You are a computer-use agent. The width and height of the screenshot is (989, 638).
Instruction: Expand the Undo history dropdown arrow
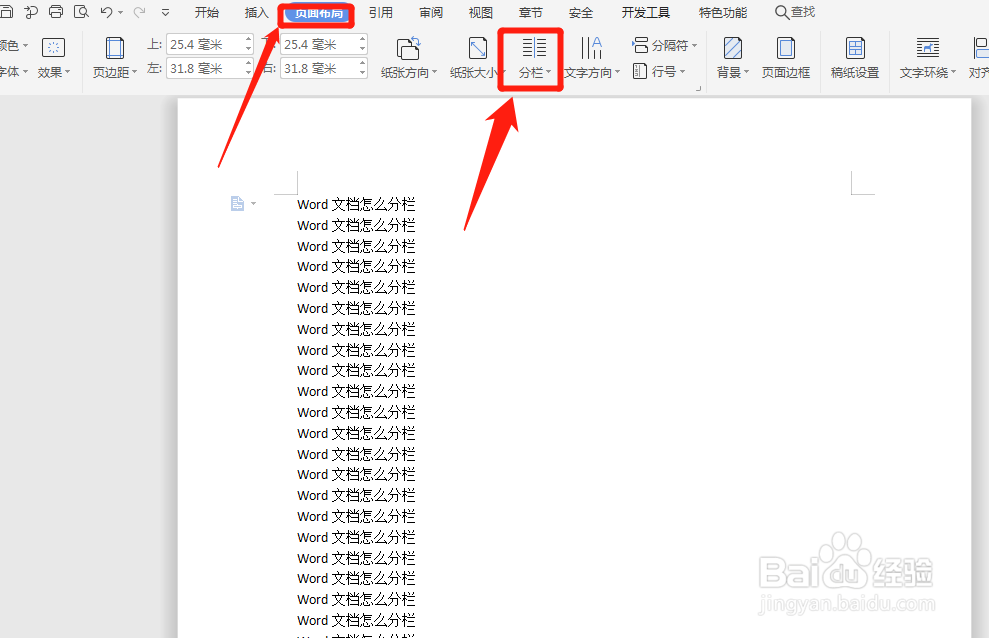[120, 12]
